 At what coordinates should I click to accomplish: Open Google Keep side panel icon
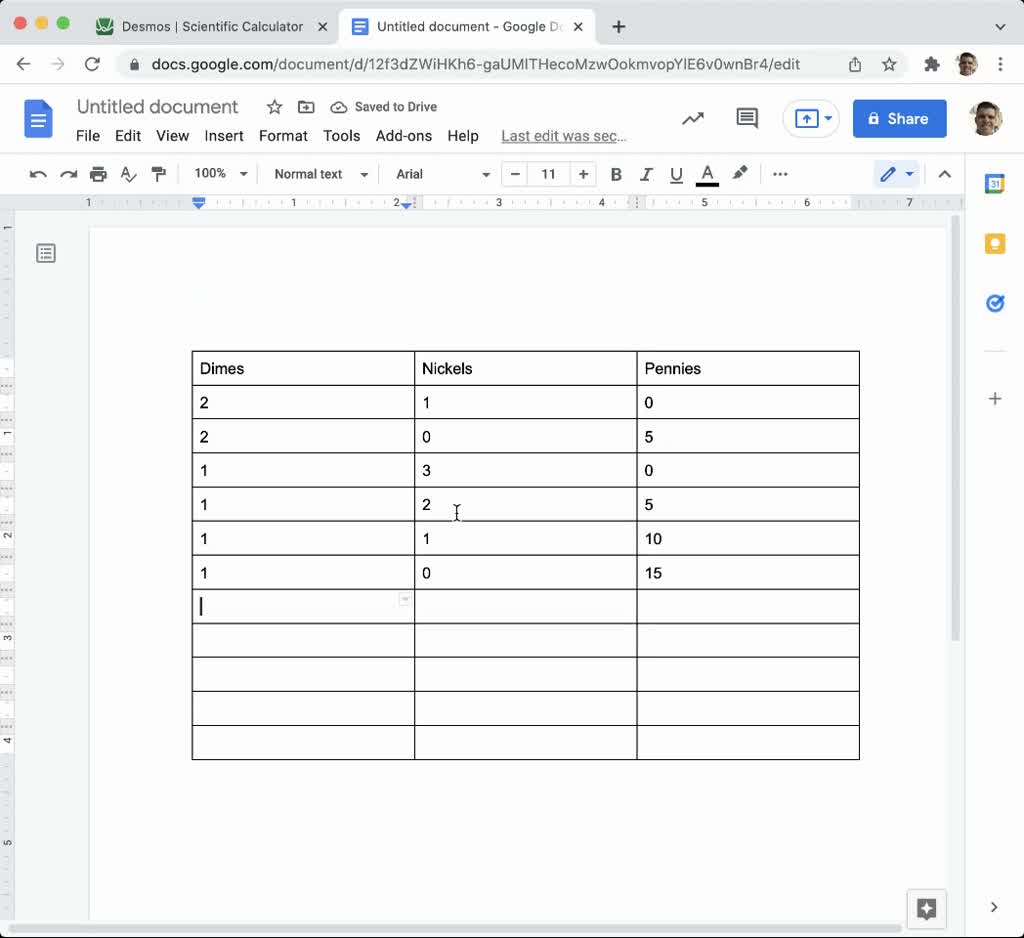point(994,244)
